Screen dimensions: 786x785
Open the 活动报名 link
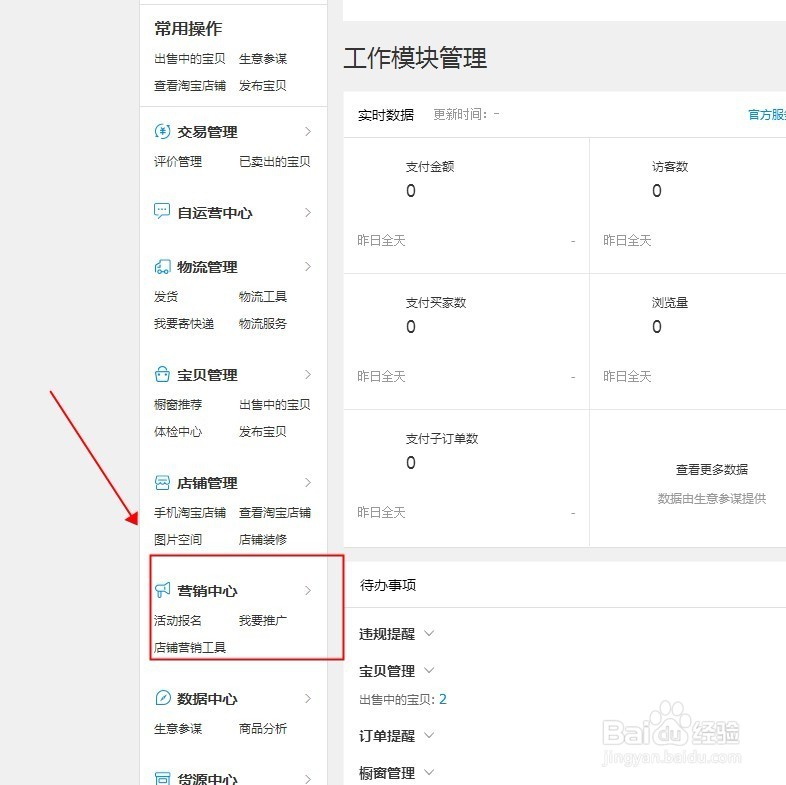point(177,621)
